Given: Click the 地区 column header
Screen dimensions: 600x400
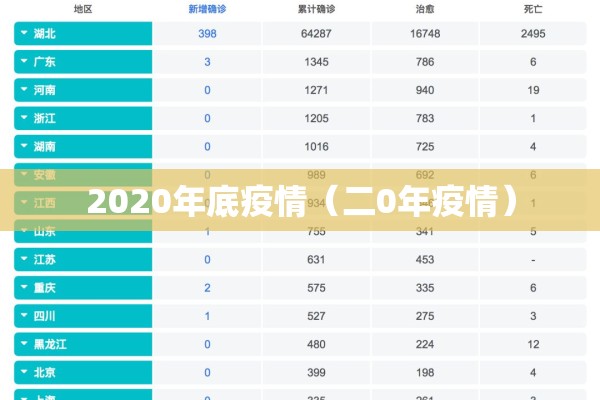Looking at the screenshot, I should click(x=83, y=9).
